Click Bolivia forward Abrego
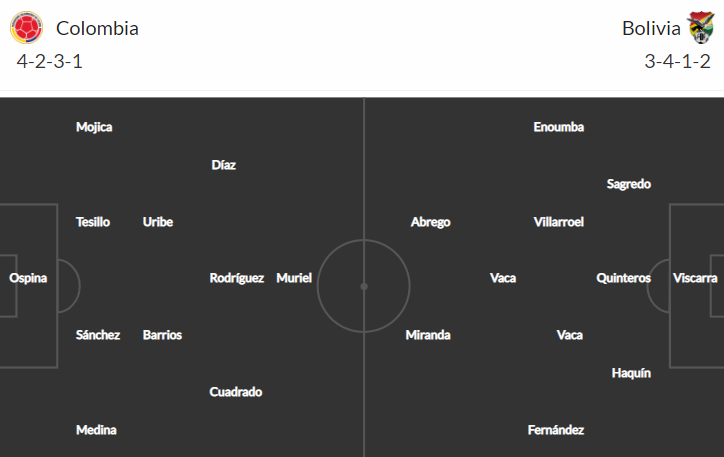 (431, 222)
